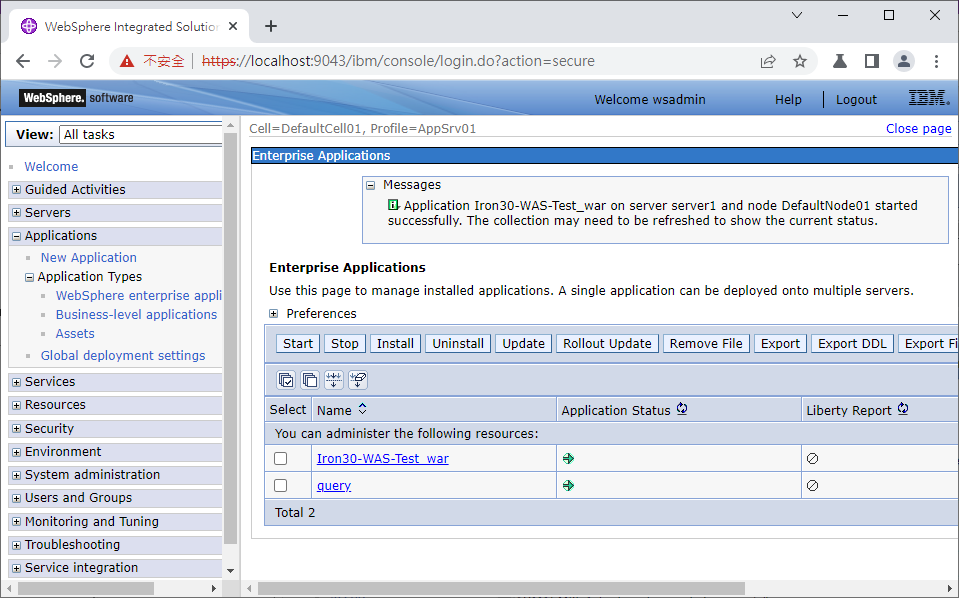Expand the Environment section
The image size is (959, 598).
17,452
